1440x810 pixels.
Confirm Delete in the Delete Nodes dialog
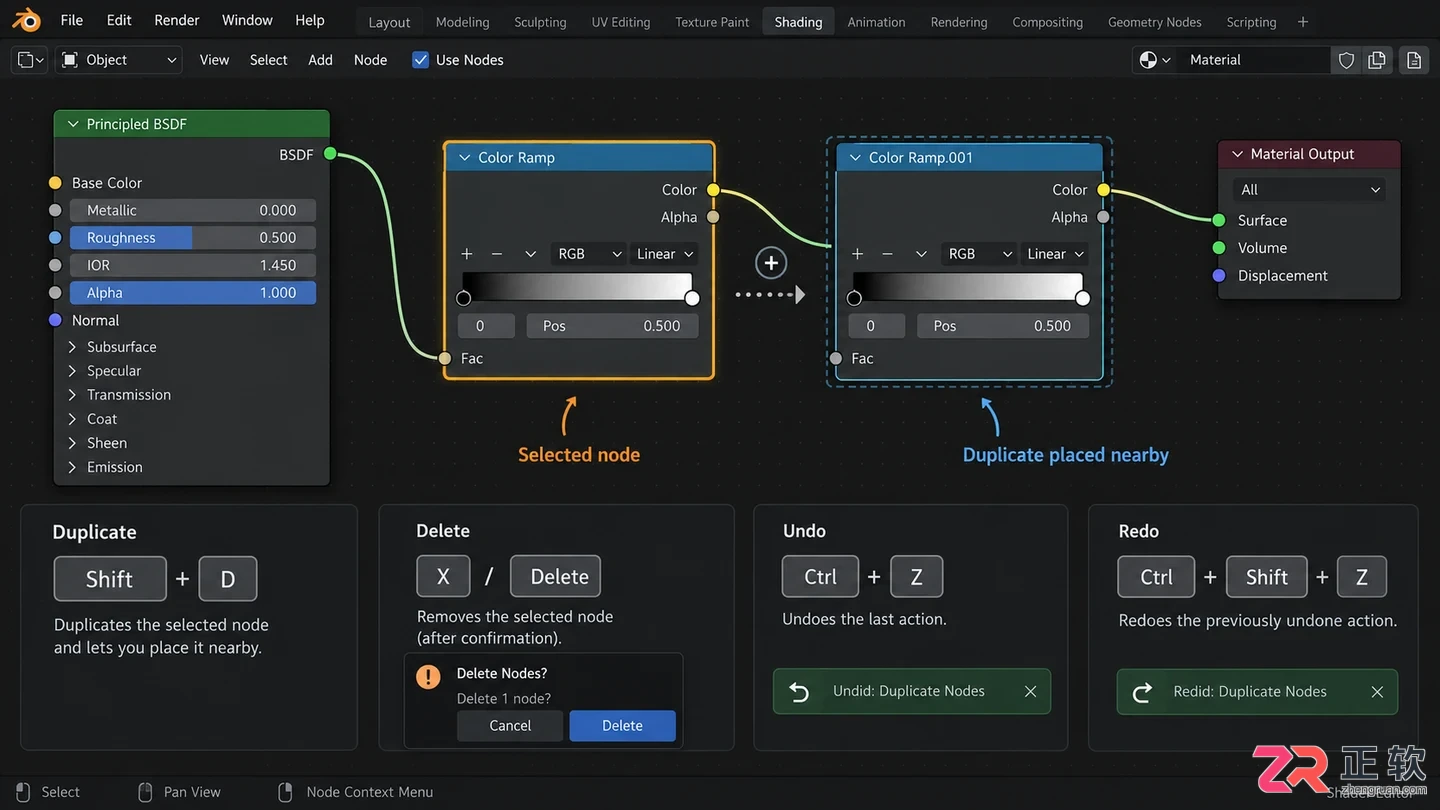coord(622,726)
